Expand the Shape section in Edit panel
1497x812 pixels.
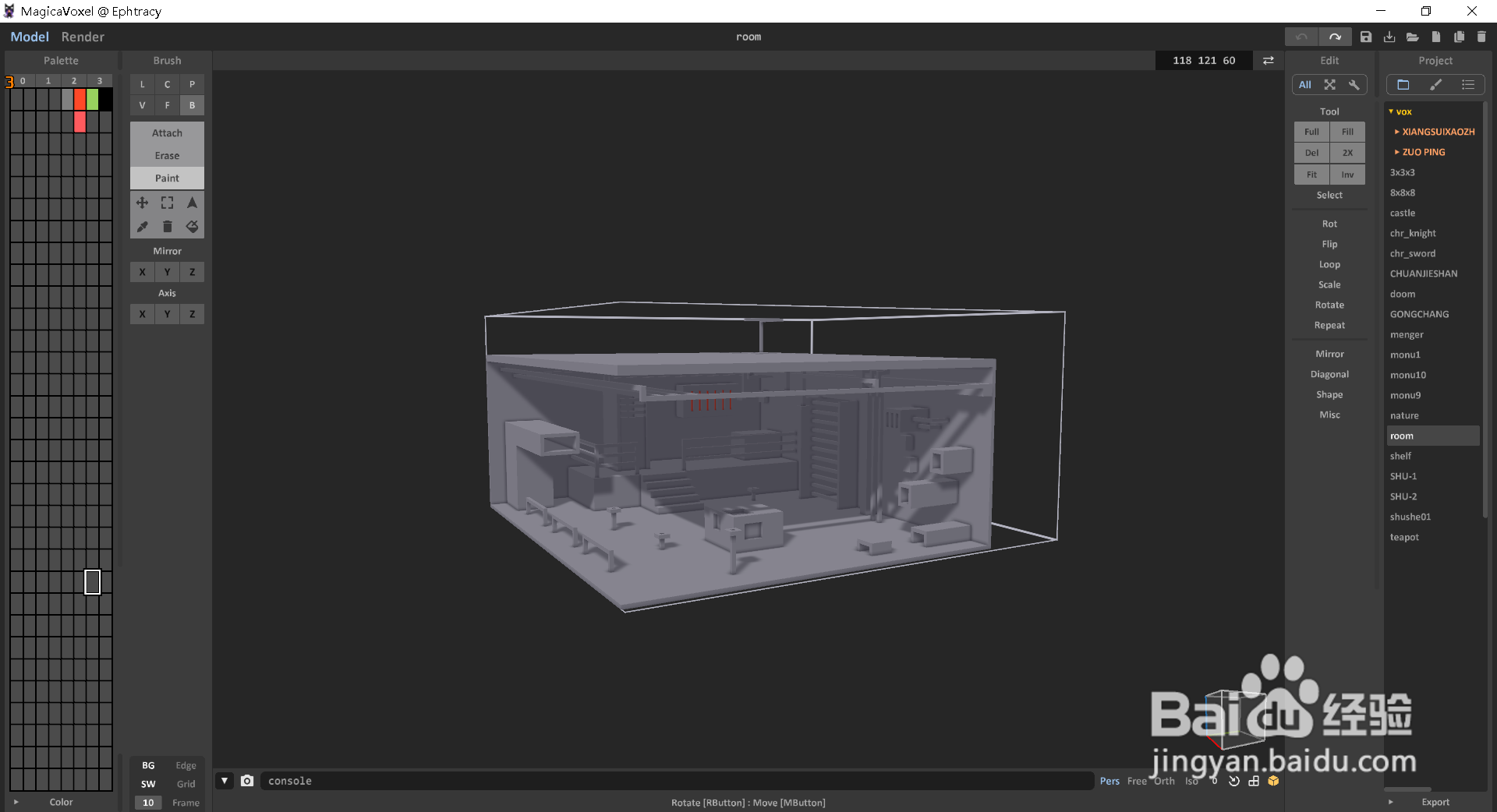[1329, 394]
